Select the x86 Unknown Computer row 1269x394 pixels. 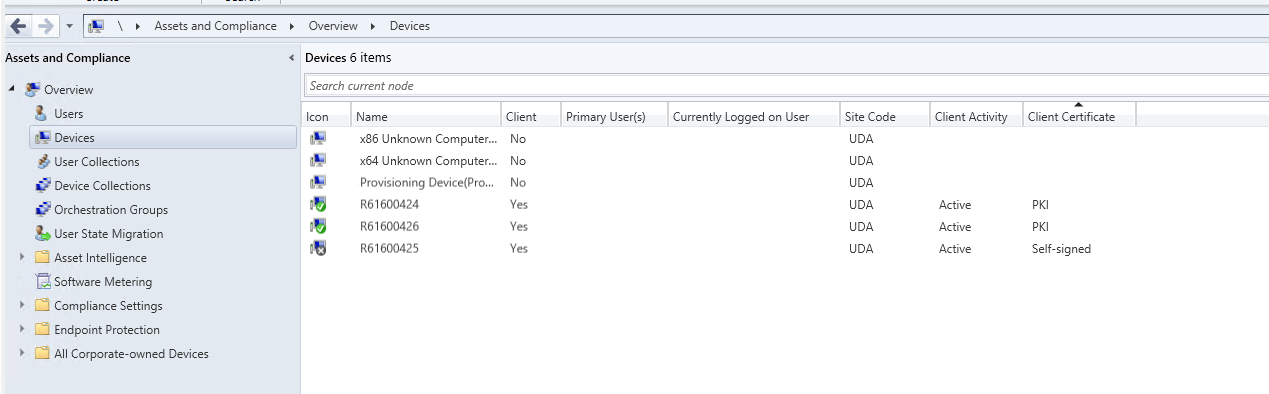[x=785, y=139]
